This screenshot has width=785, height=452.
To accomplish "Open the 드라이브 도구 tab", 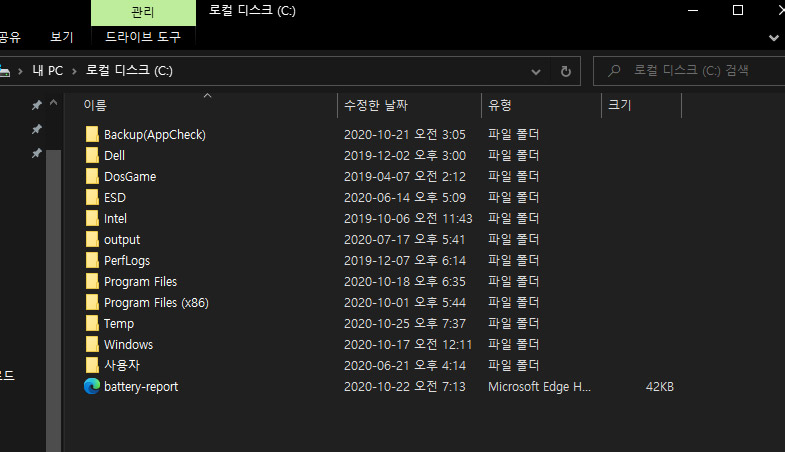I will 142,37.
